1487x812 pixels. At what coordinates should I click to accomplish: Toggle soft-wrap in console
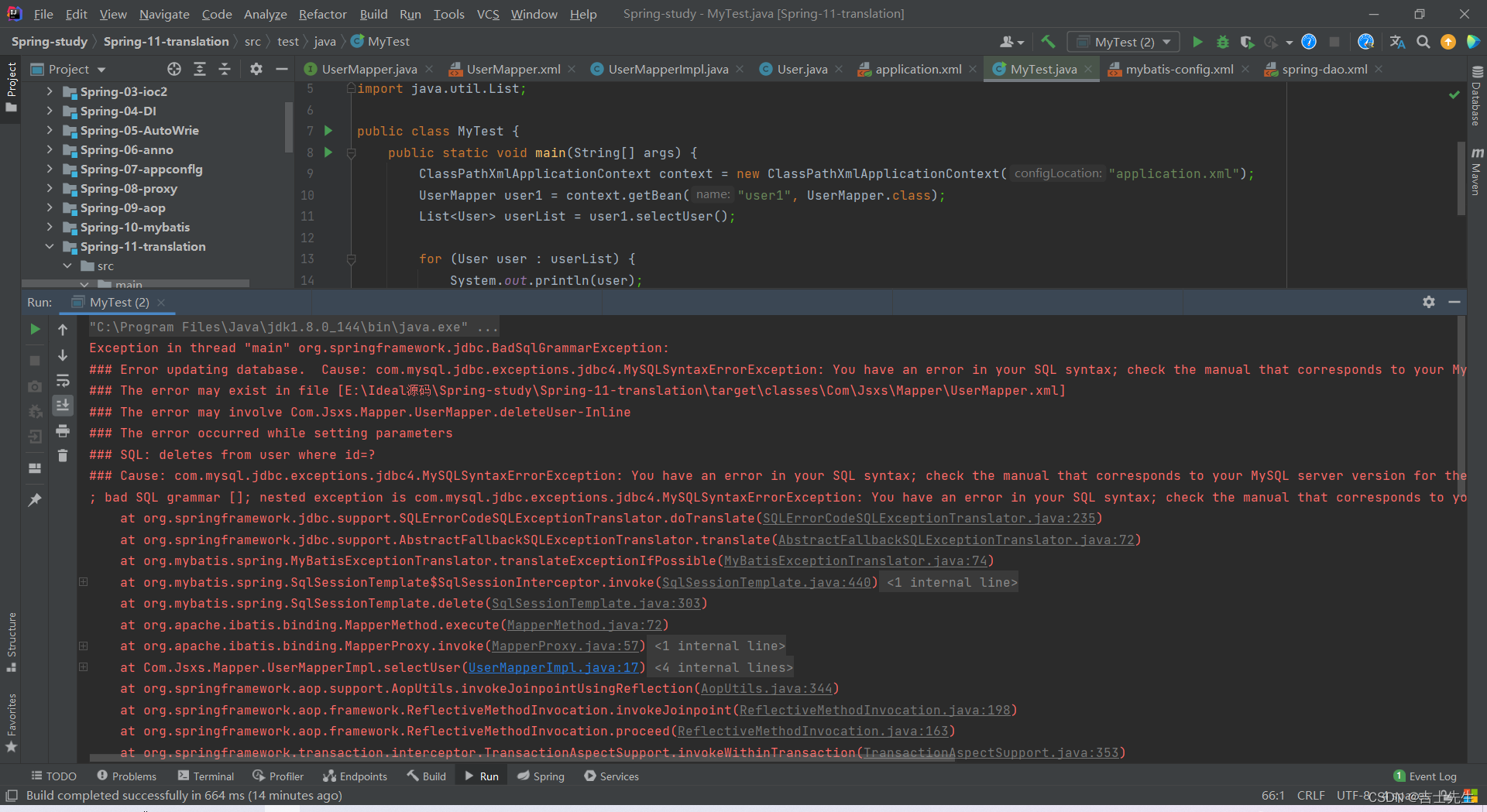coord(63,380)
